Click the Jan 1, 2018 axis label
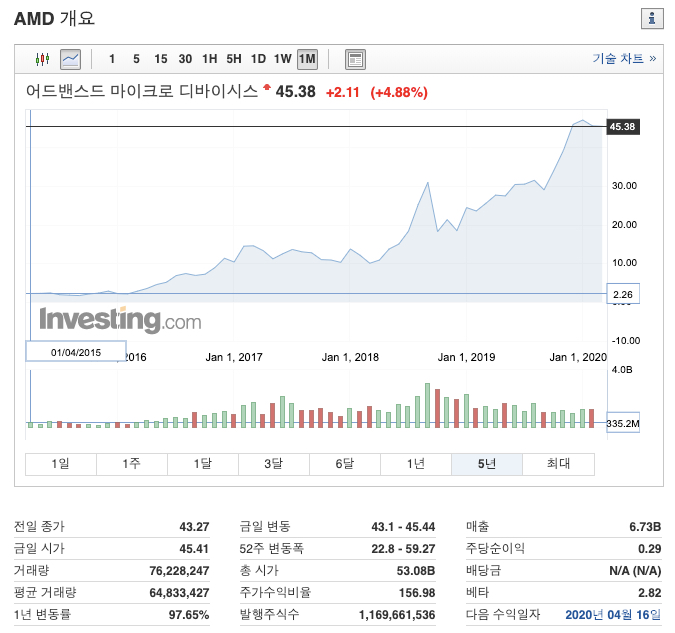 click(350, 357)
